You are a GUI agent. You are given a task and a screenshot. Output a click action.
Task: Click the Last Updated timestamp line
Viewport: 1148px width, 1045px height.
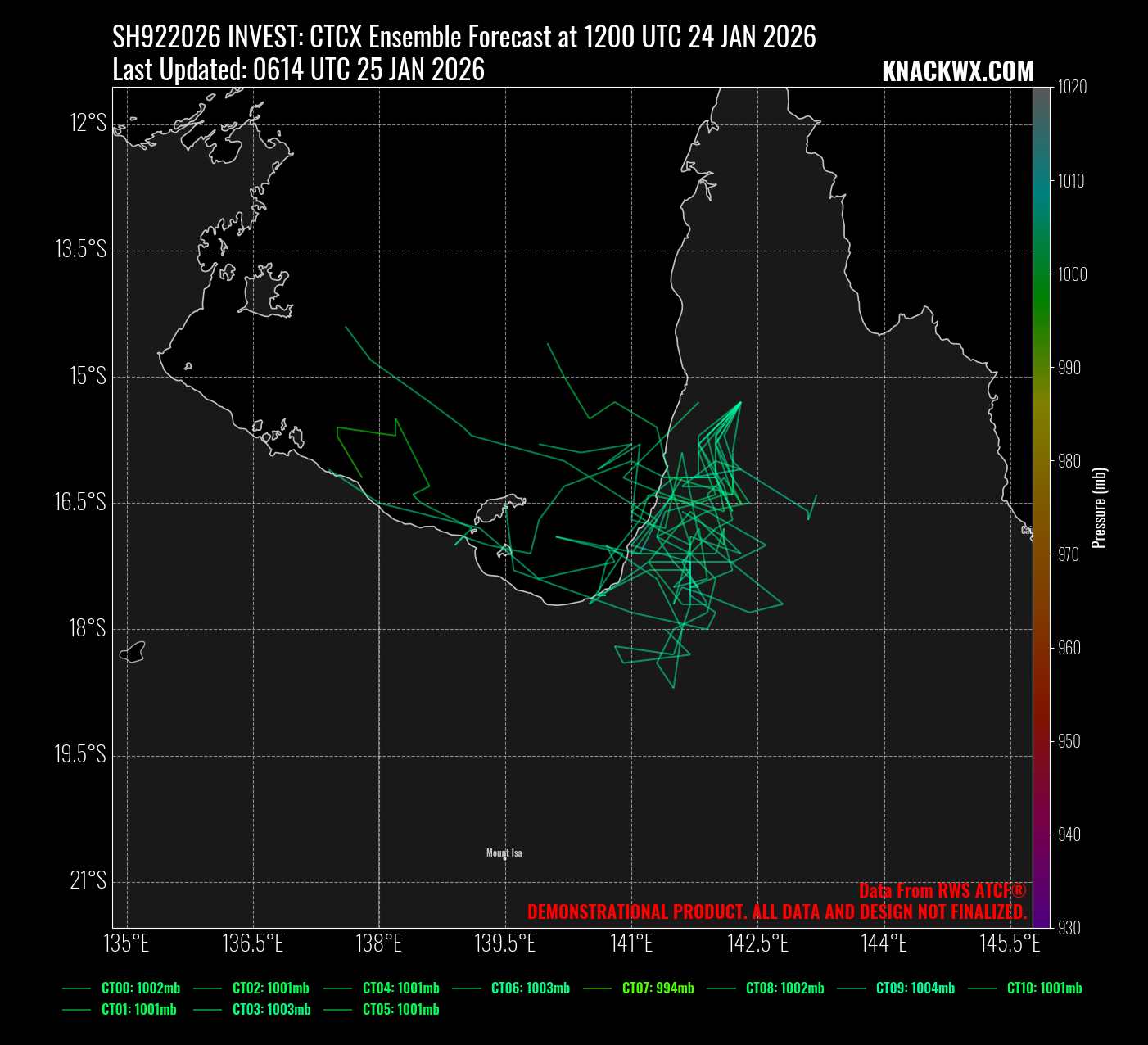tap(298, 70)
